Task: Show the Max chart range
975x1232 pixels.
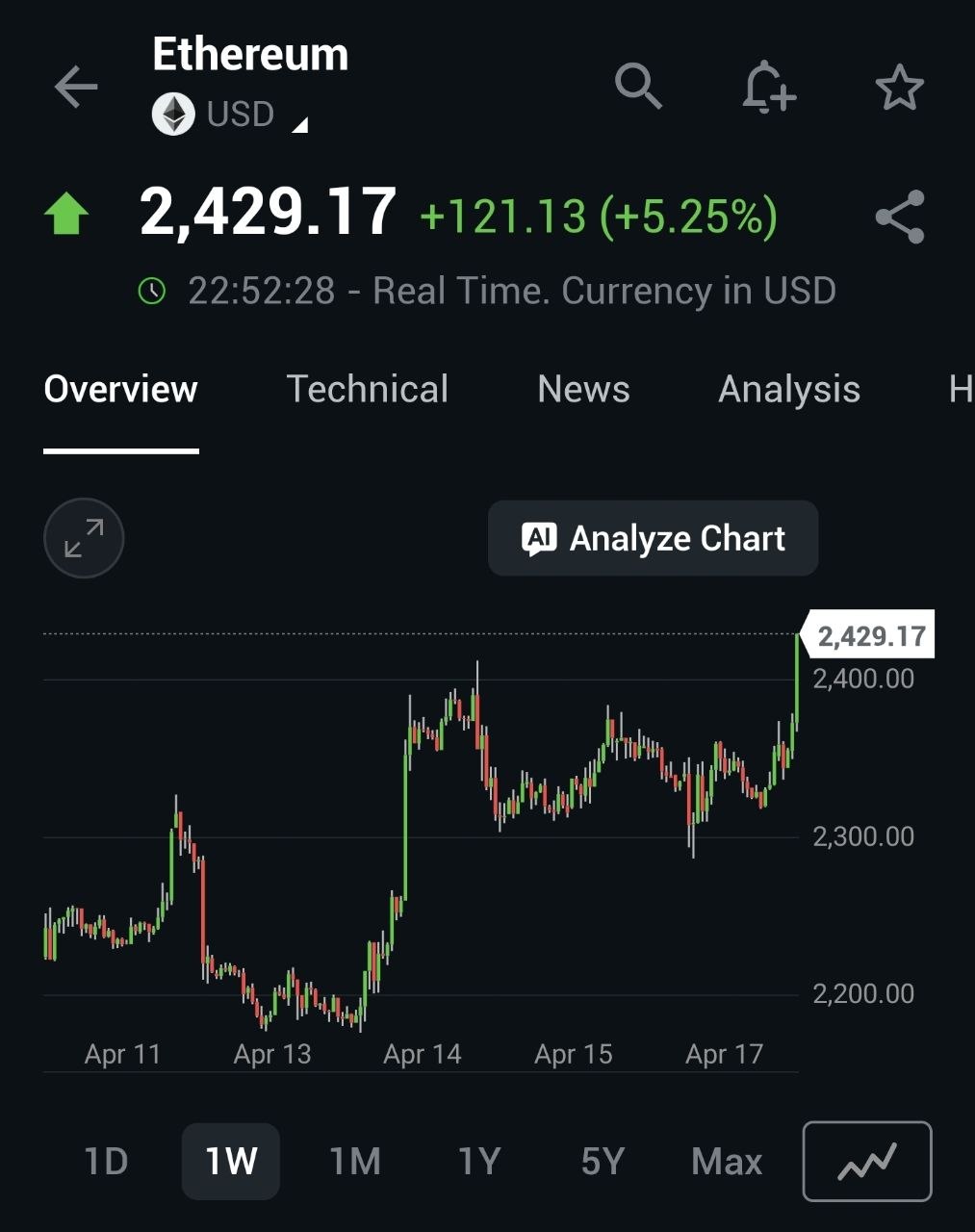Action: point(727,1162)
